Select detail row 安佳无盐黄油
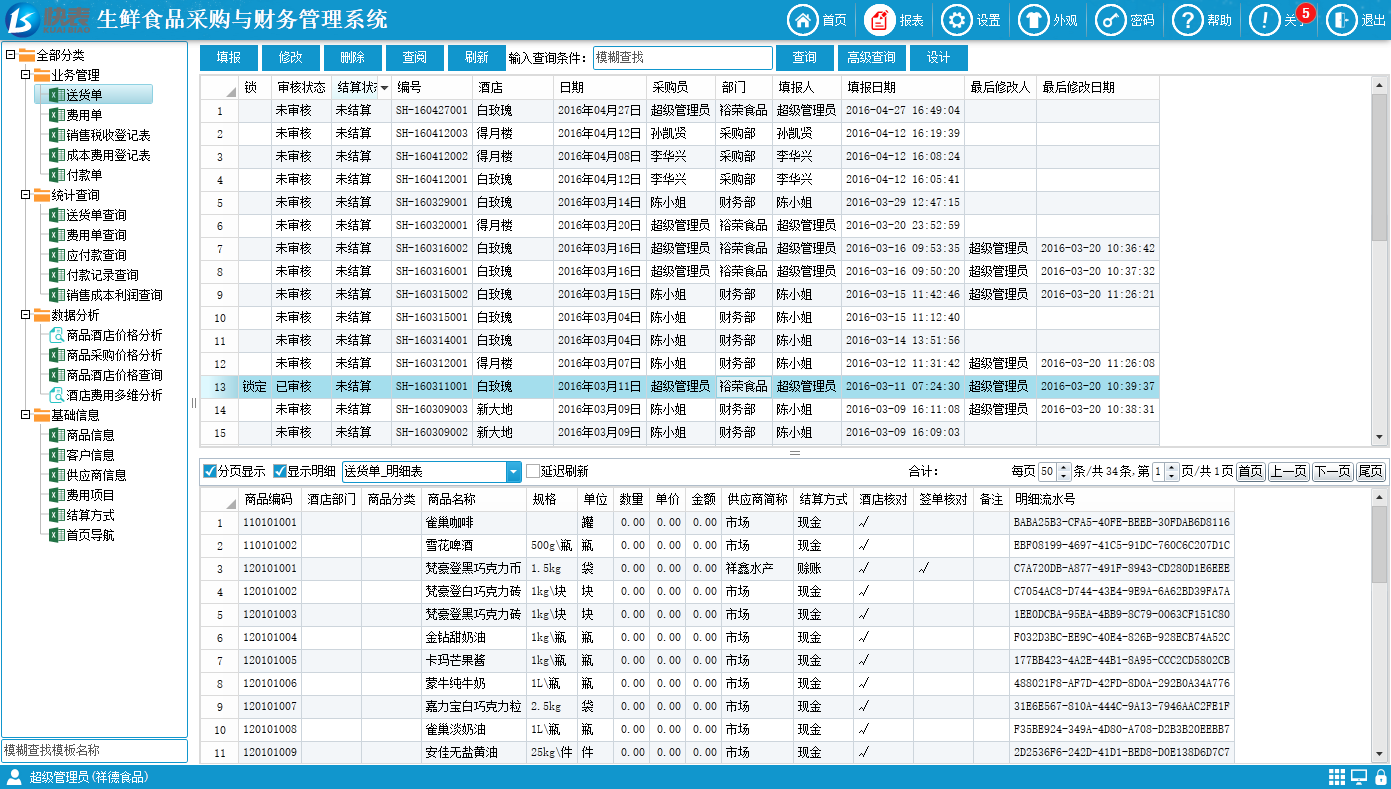This screenshot has width=1391, height=789. point(716,752)
